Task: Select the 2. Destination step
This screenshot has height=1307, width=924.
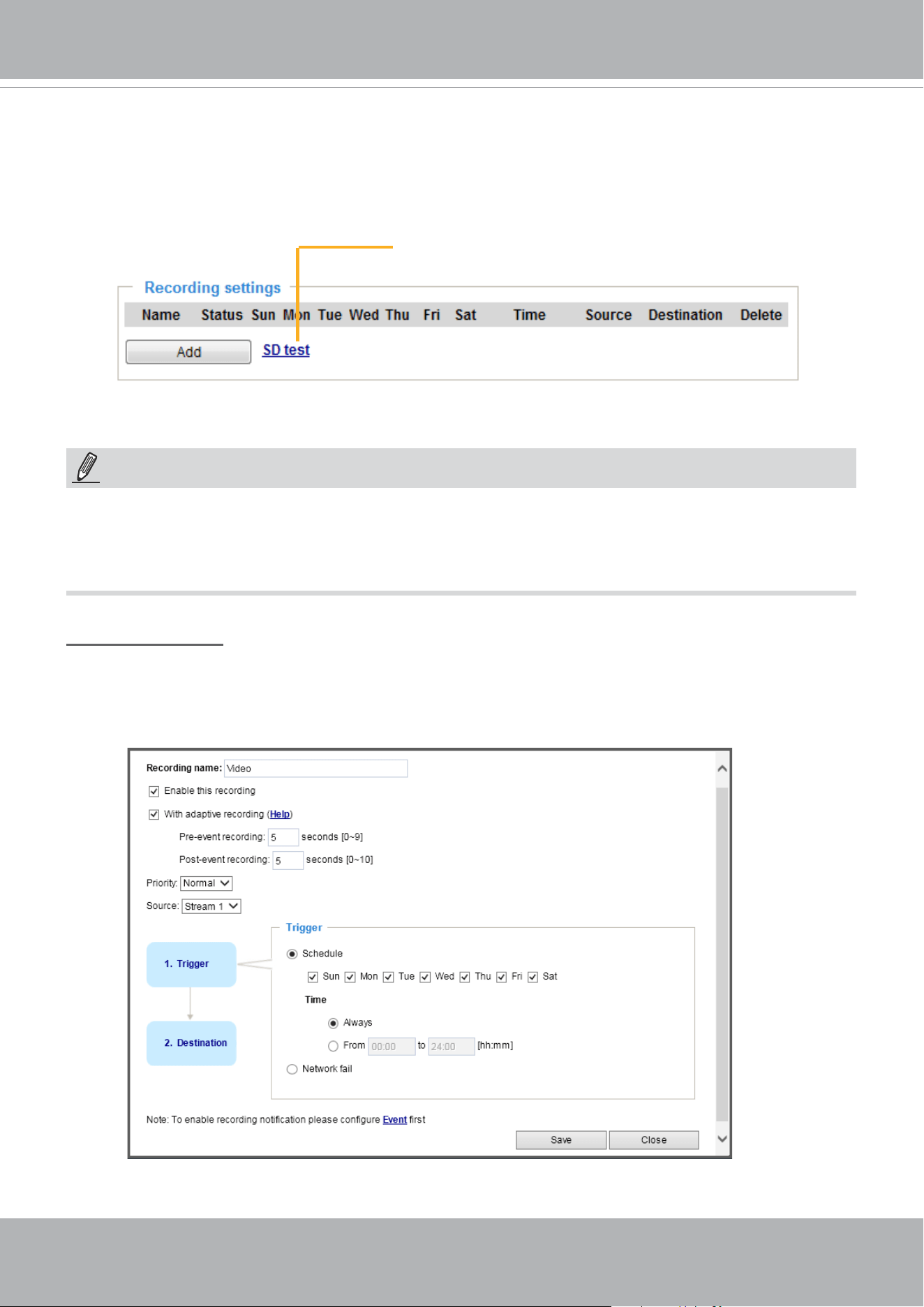Action: pos(191,1043)
